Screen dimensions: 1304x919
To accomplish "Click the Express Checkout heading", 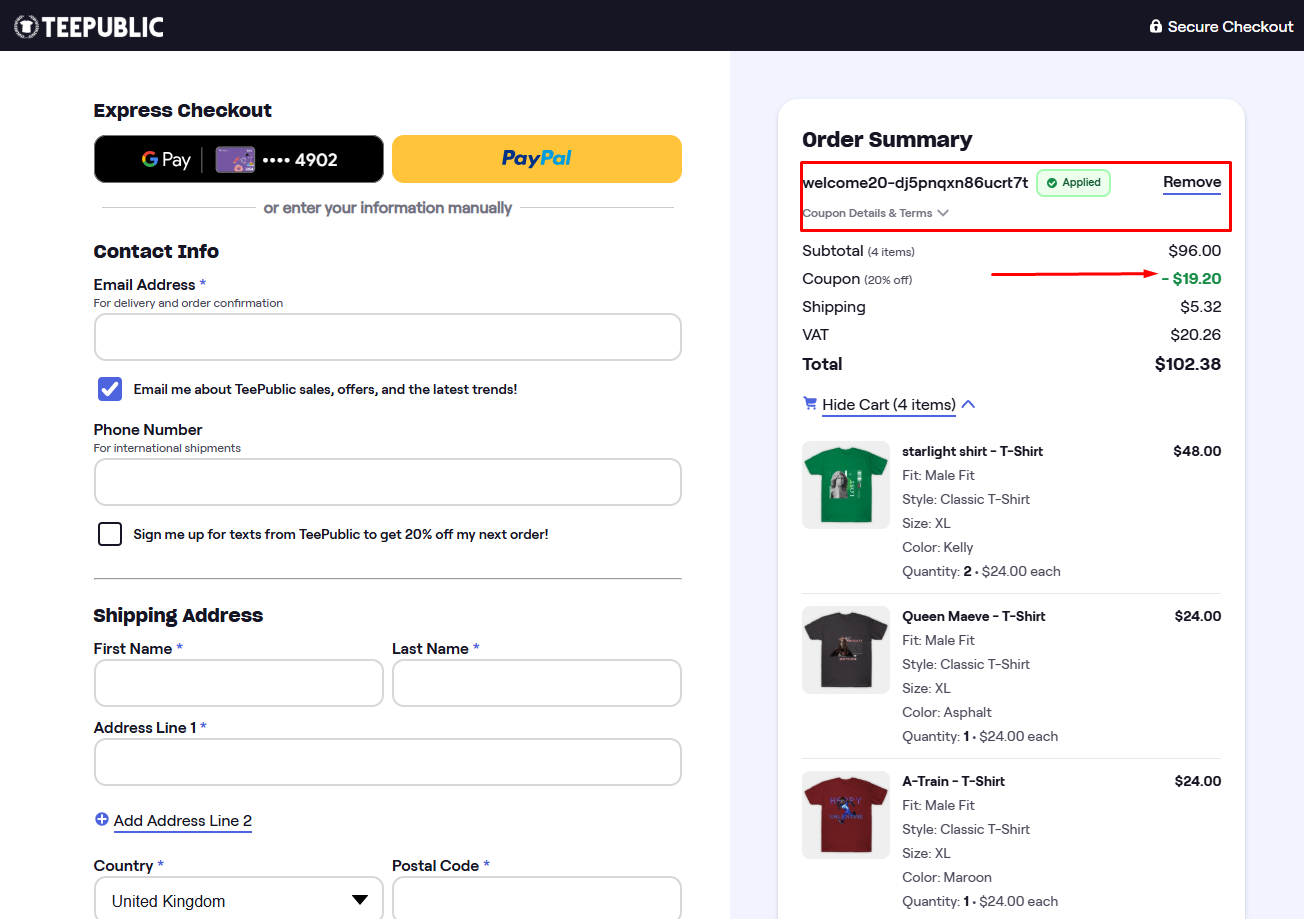I will tap(183, 110).
